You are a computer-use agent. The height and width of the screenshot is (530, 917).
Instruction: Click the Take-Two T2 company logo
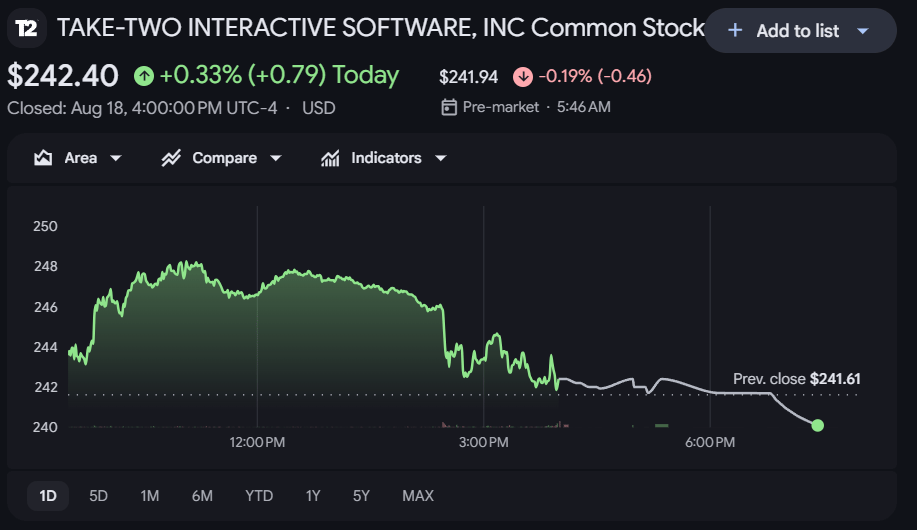[27, 28]
